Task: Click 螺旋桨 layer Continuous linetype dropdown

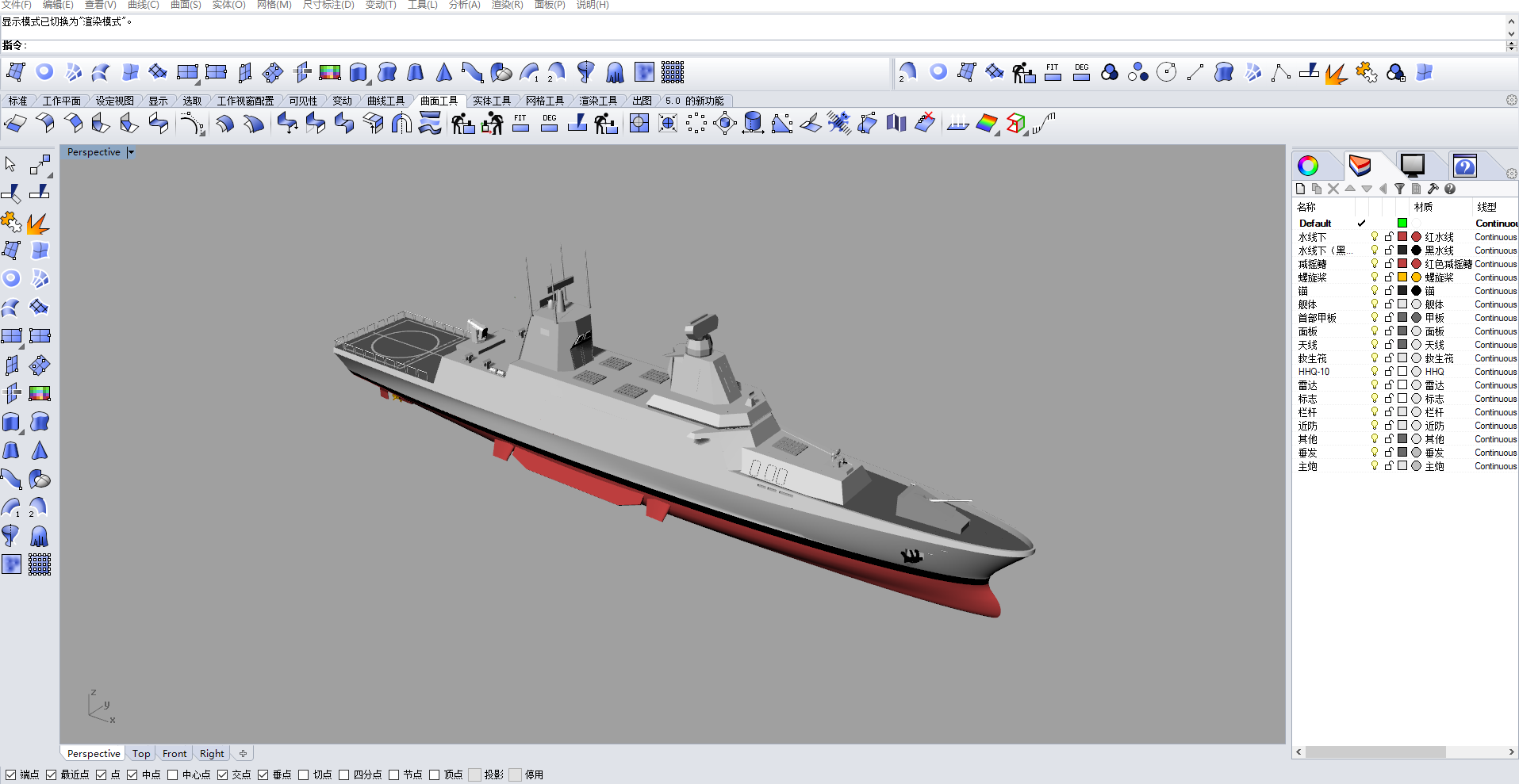Action: [x=1495, y=277]
